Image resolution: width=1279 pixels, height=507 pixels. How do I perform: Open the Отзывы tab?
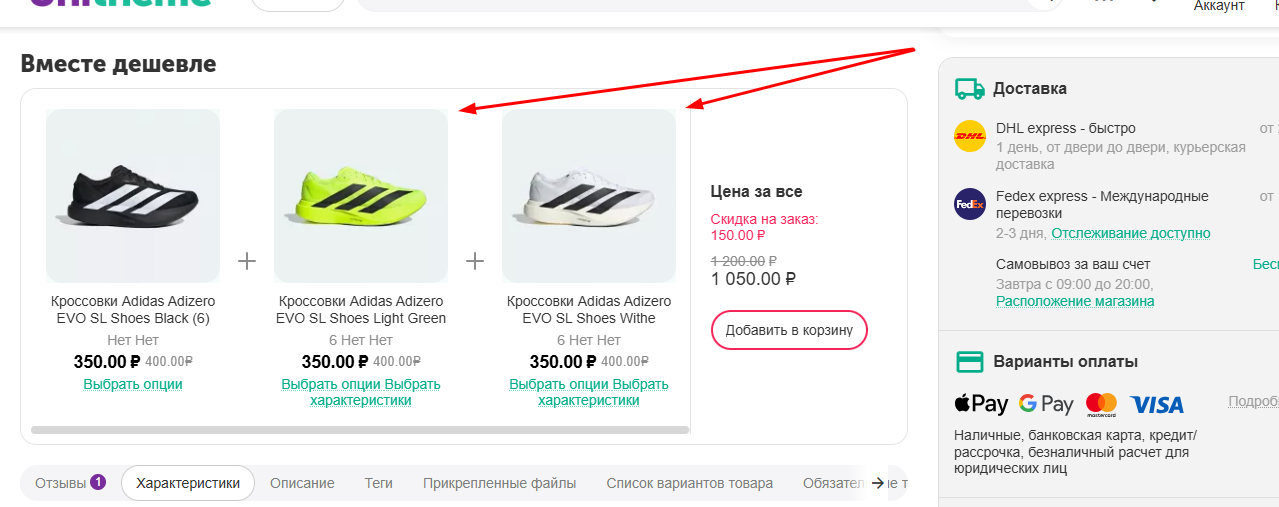(x=70, y=483)
